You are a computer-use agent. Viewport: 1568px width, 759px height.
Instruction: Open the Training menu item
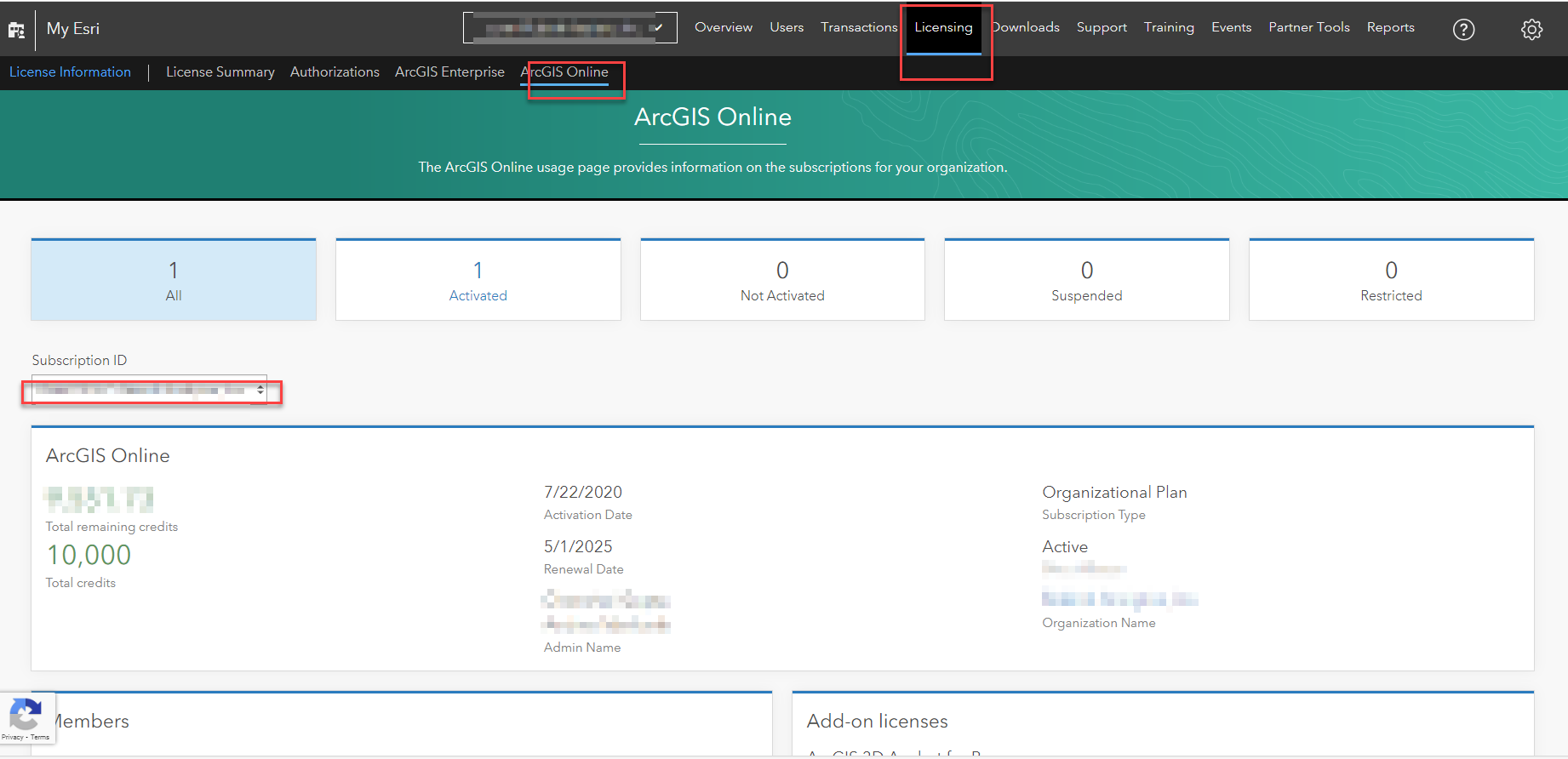1169,27
